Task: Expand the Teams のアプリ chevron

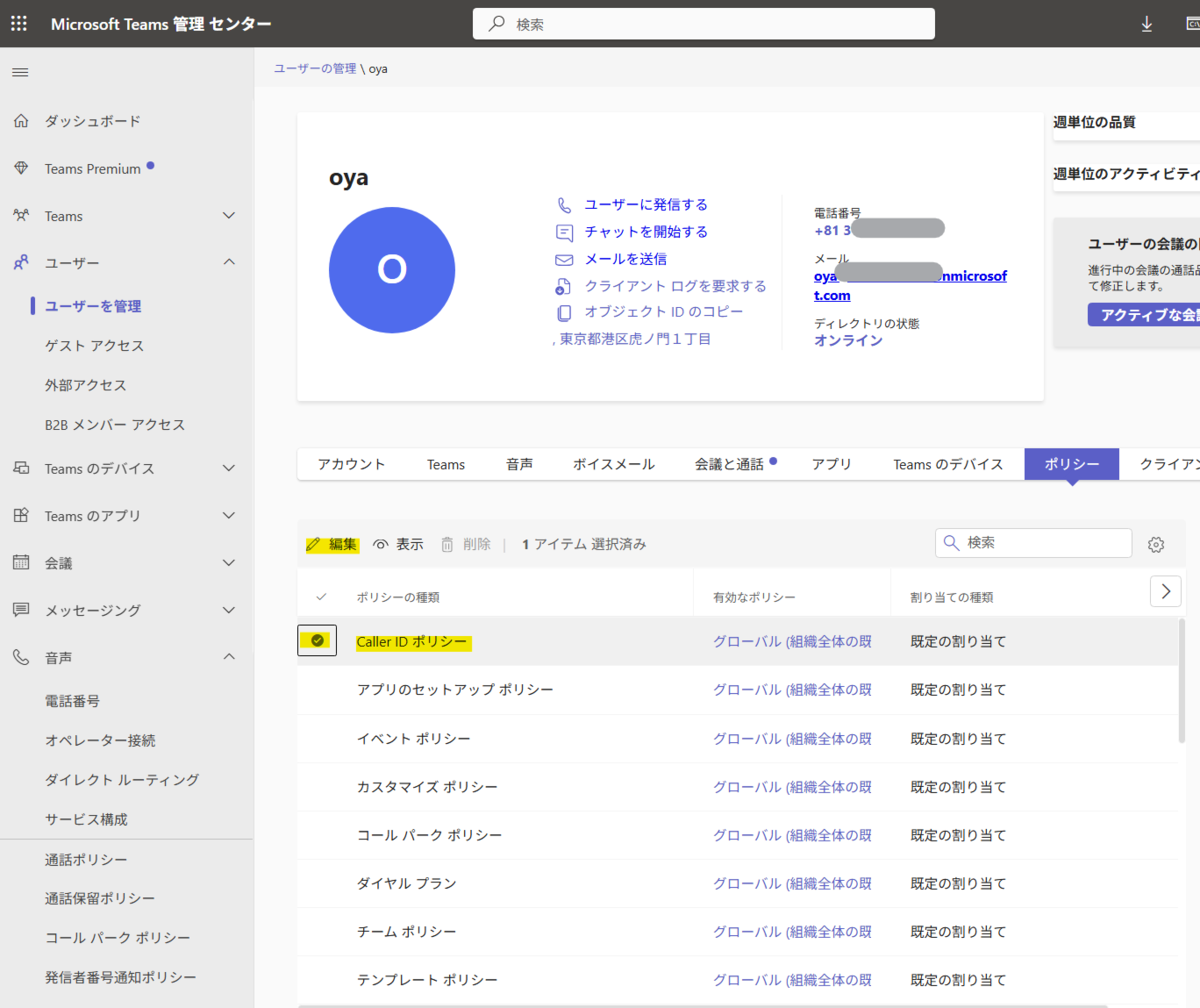Action: click(x=229, y=516)
